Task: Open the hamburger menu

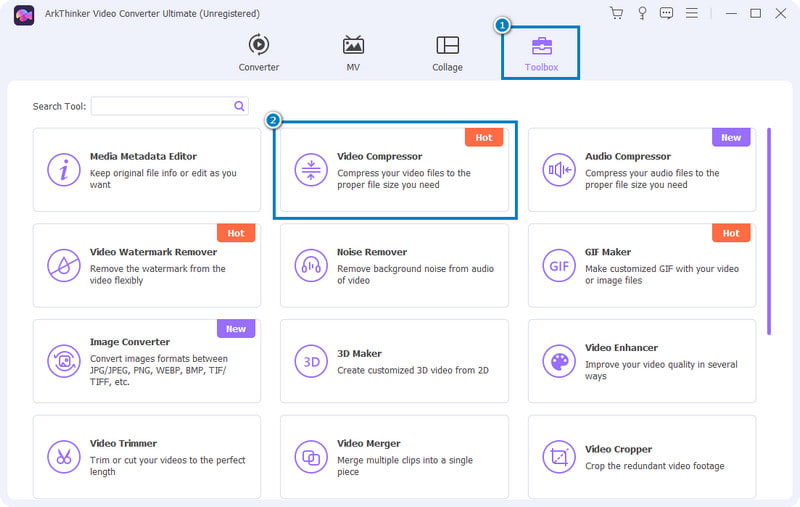Action: coord(692,13)
